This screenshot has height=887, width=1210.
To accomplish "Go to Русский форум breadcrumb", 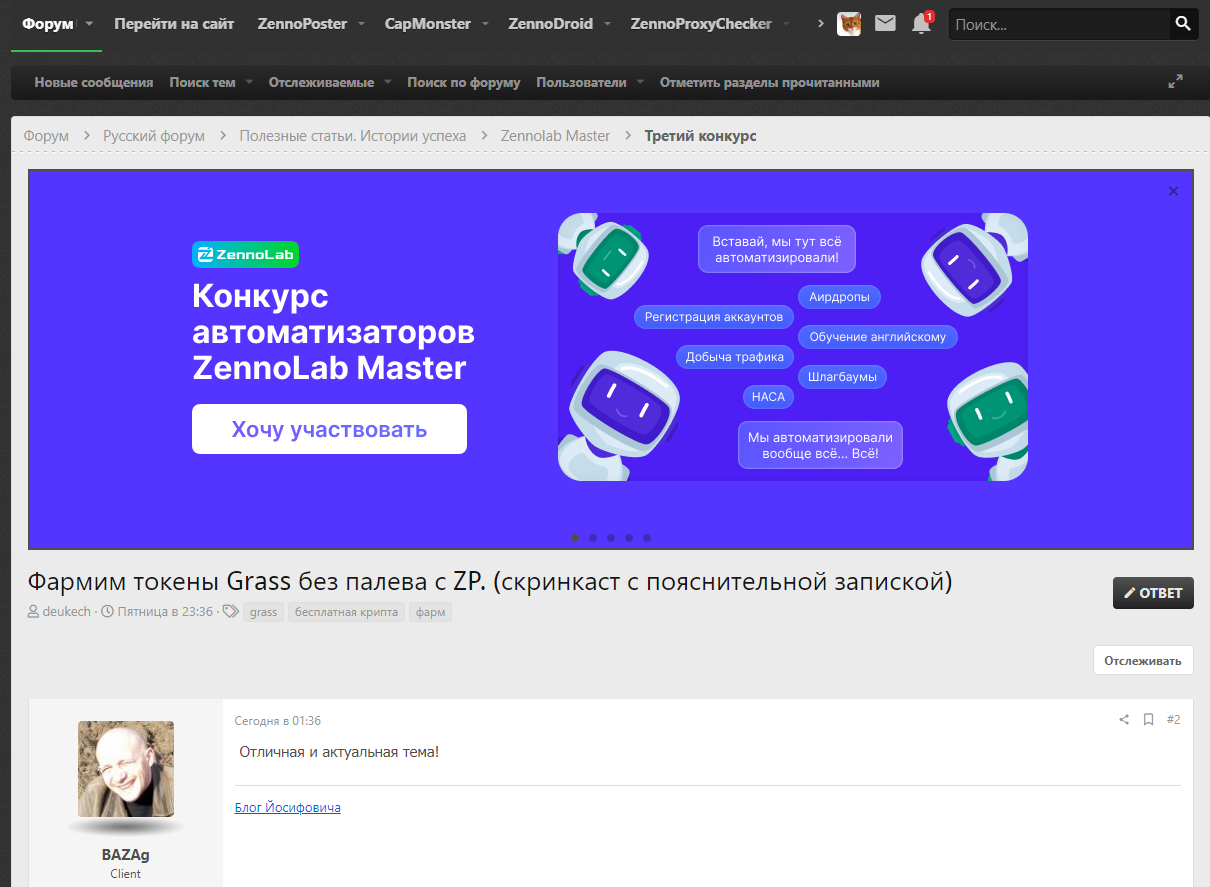I will pos(154,136).
